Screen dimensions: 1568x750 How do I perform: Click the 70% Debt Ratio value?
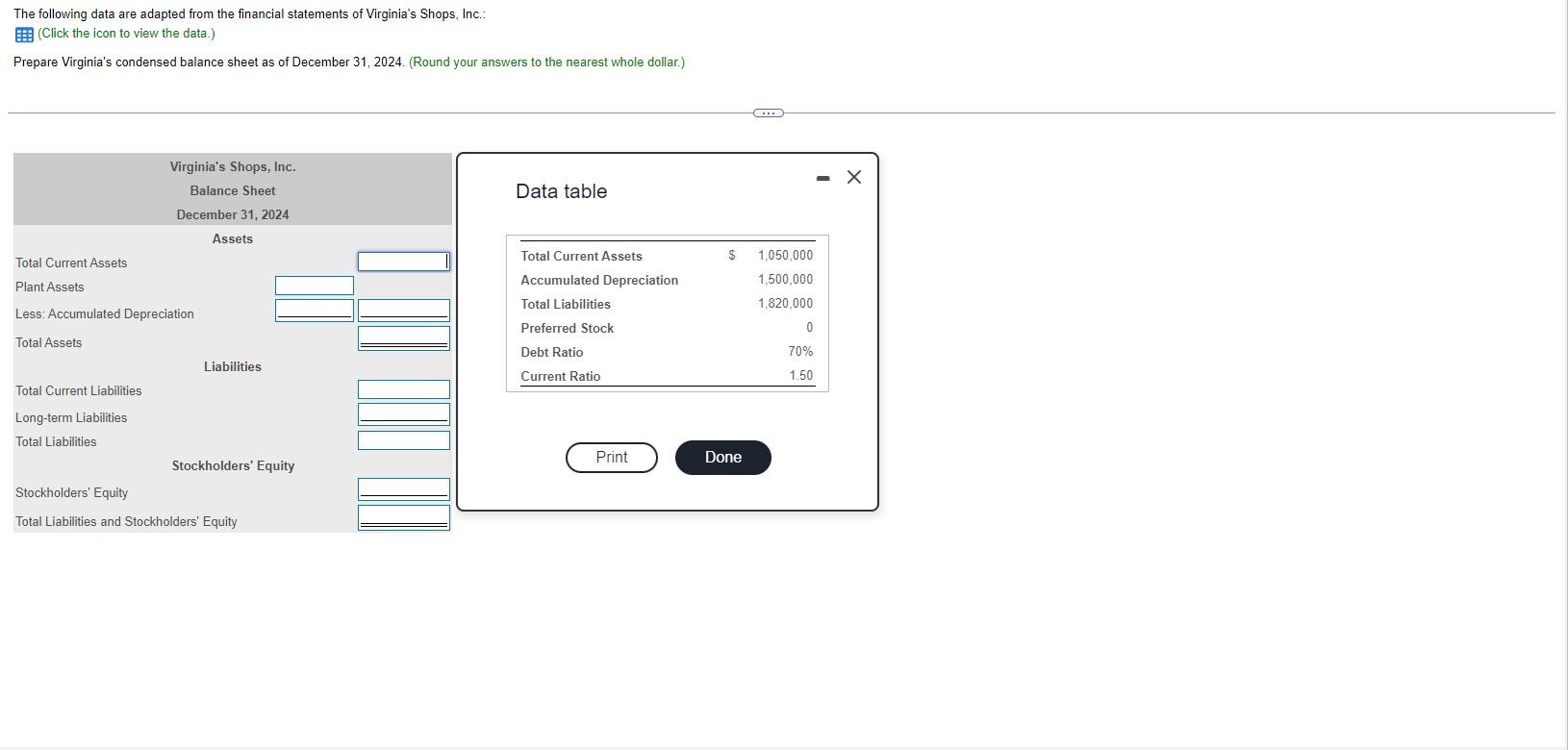tap(800, 352)
